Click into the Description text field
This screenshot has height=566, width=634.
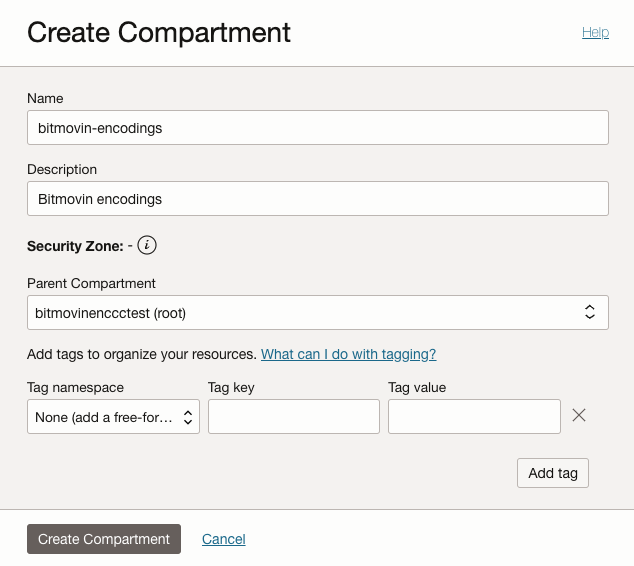[x=317, y=199]
